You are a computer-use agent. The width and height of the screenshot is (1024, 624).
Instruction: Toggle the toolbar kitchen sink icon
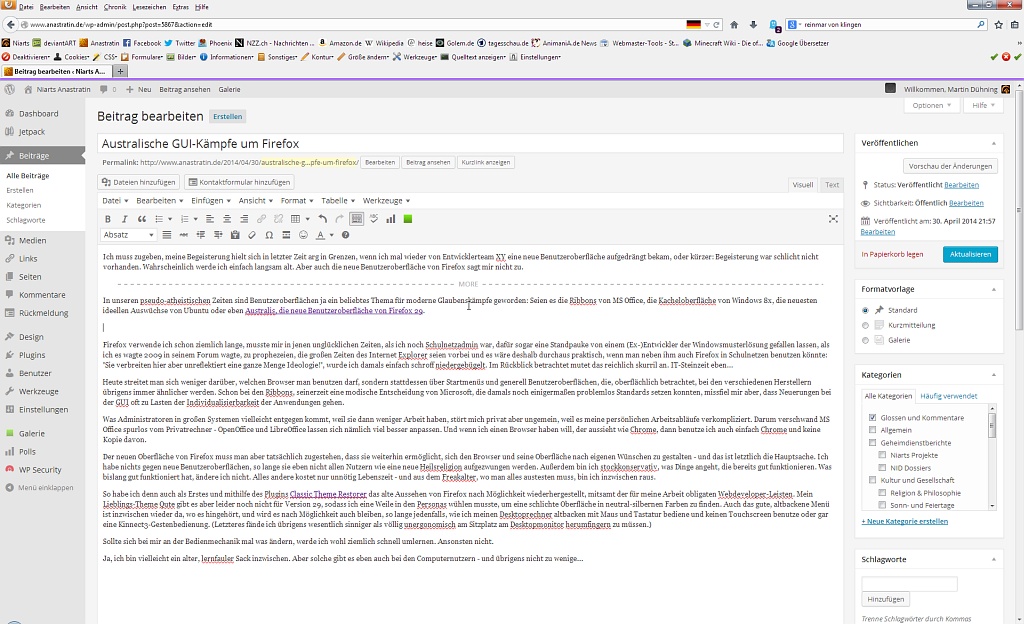357,219
